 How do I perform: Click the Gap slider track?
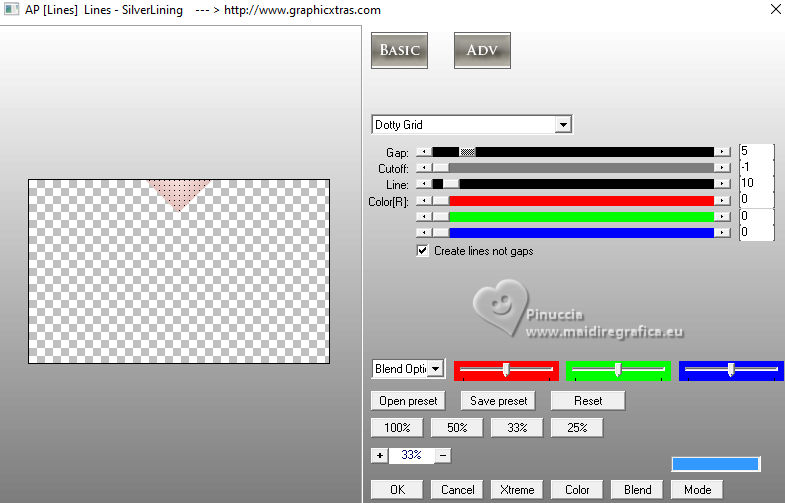click(573, 152)
